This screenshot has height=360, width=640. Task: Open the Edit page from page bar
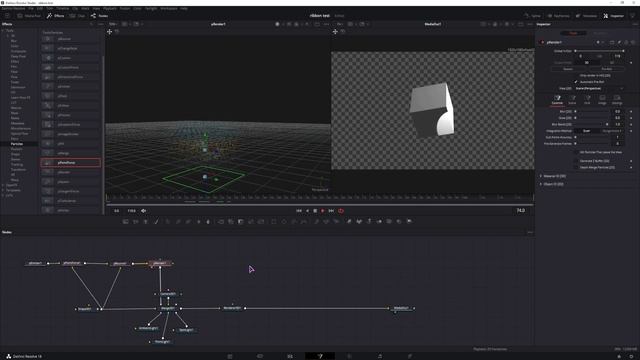[x=290, y=356]
